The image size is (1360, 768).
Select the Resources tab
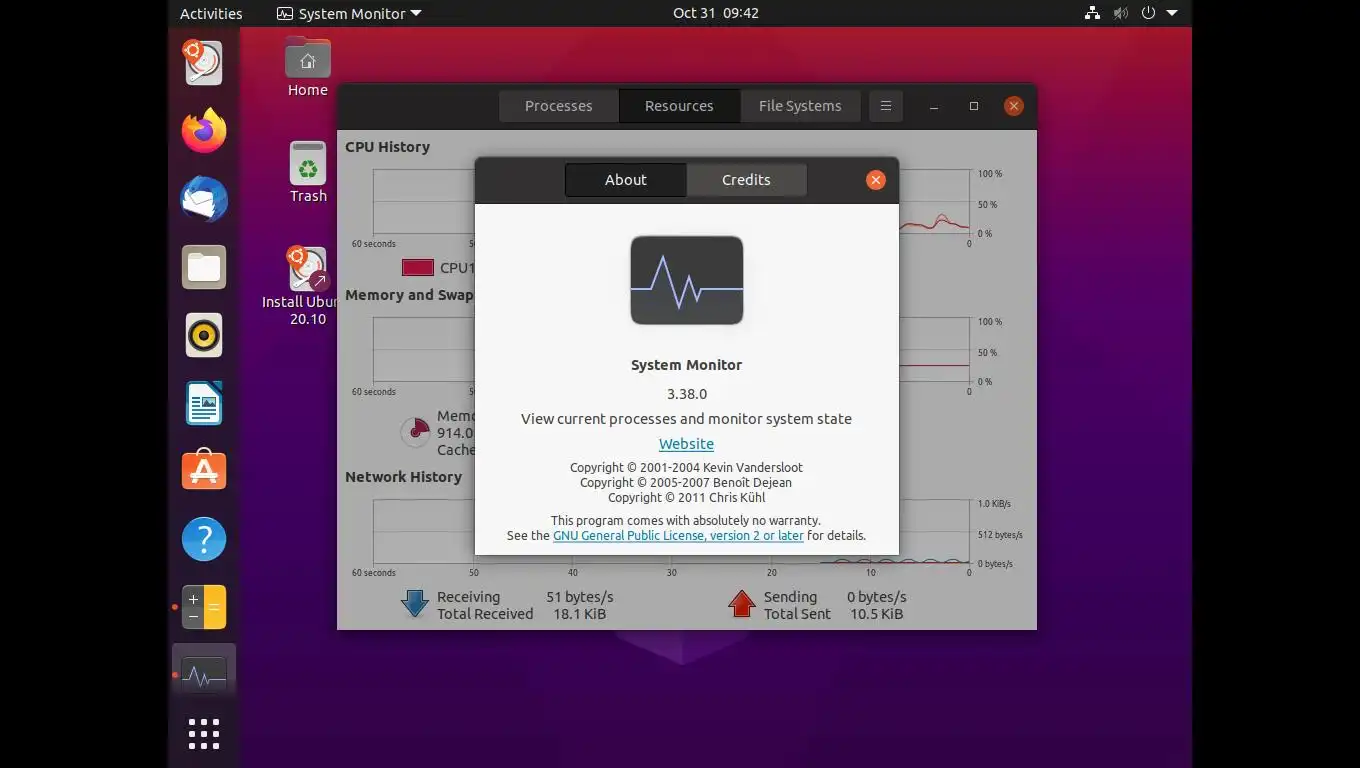tap(679, 105)
